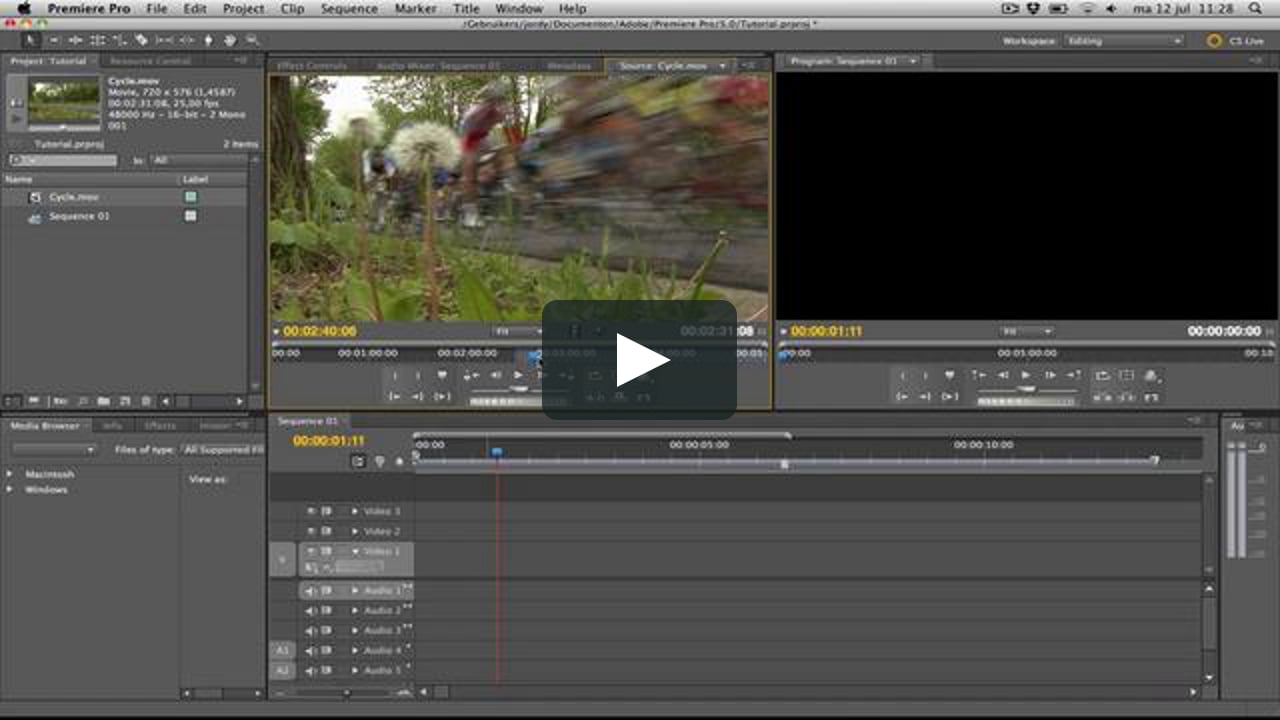Open the Spotlight search in the menu bar
The height and width of the screenshot is (720, 1280).
tap(1255, 9)
